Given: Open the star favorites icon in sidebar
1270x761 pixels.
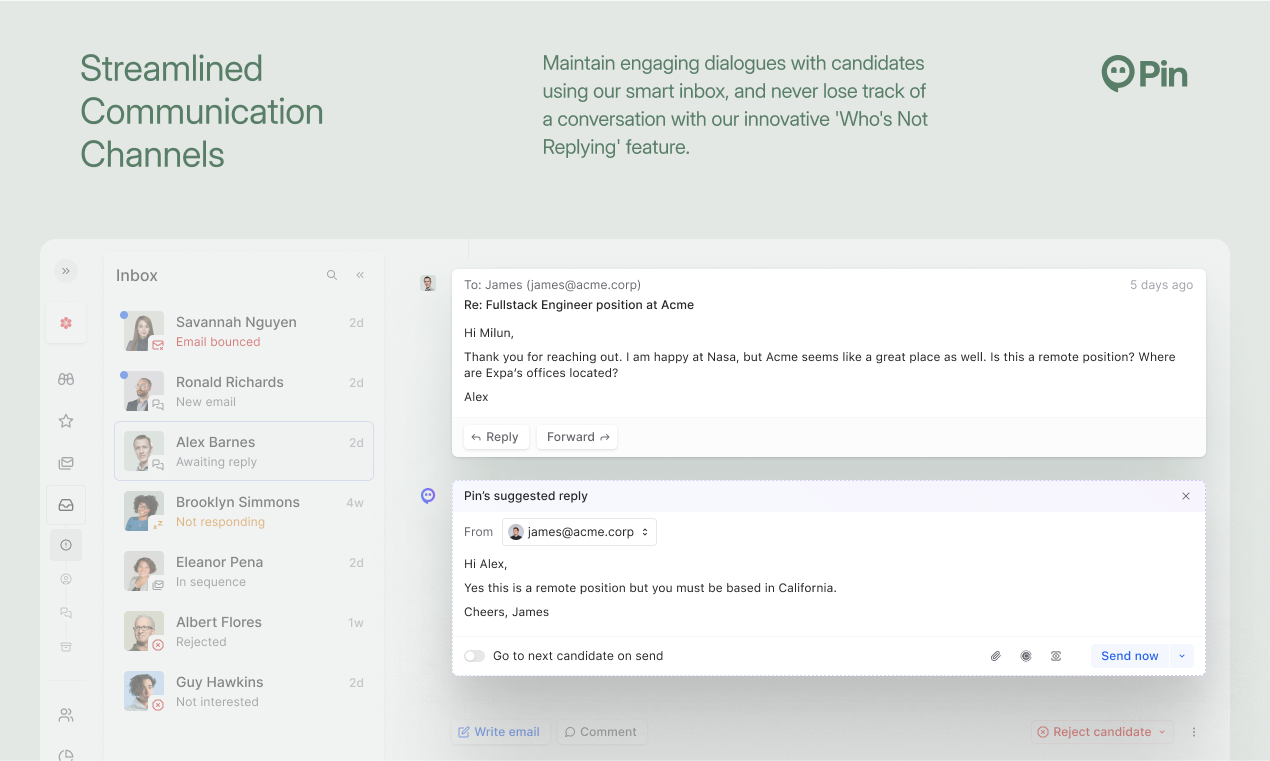Looking at the screenshot, I should point(66,421).
